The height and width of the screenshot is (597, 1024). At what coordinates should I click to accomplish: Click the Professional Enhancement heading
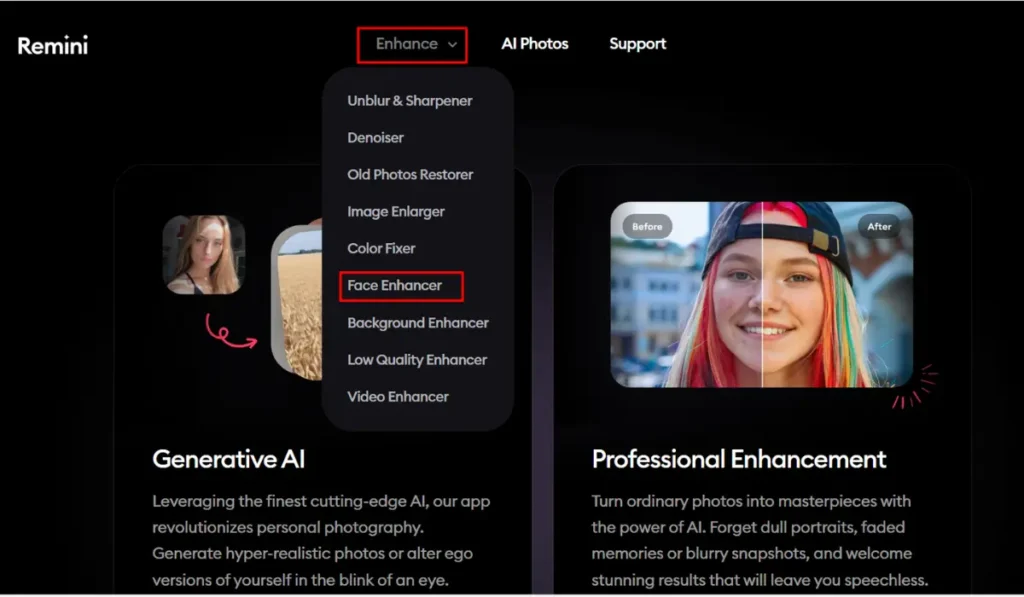[737, 459]
